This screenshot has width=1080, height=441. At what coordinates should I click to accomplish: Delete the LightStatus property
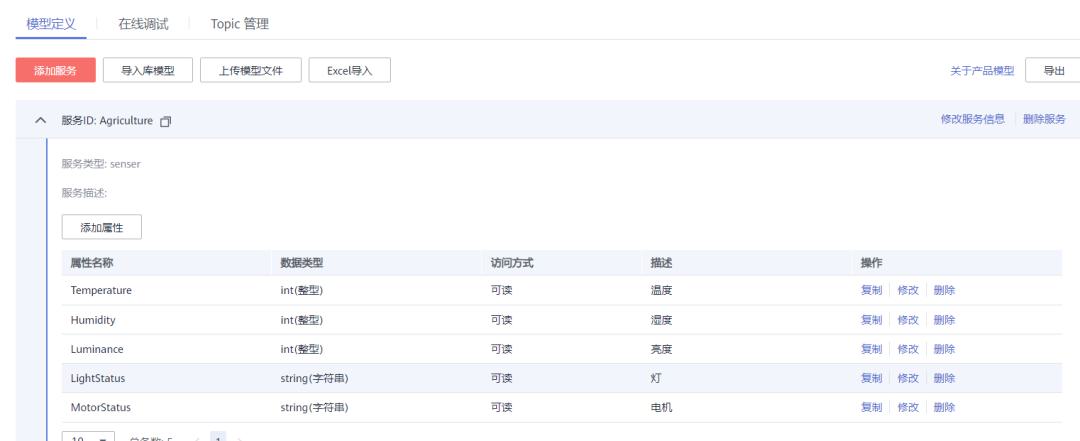click(x=944, y=378)
